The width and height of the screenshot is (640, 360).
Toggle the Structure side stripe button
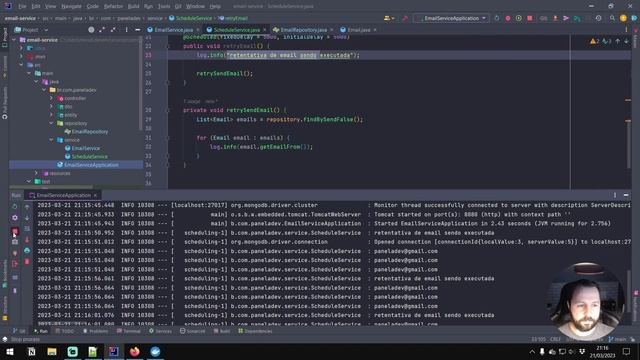click(x=4, y=308)
